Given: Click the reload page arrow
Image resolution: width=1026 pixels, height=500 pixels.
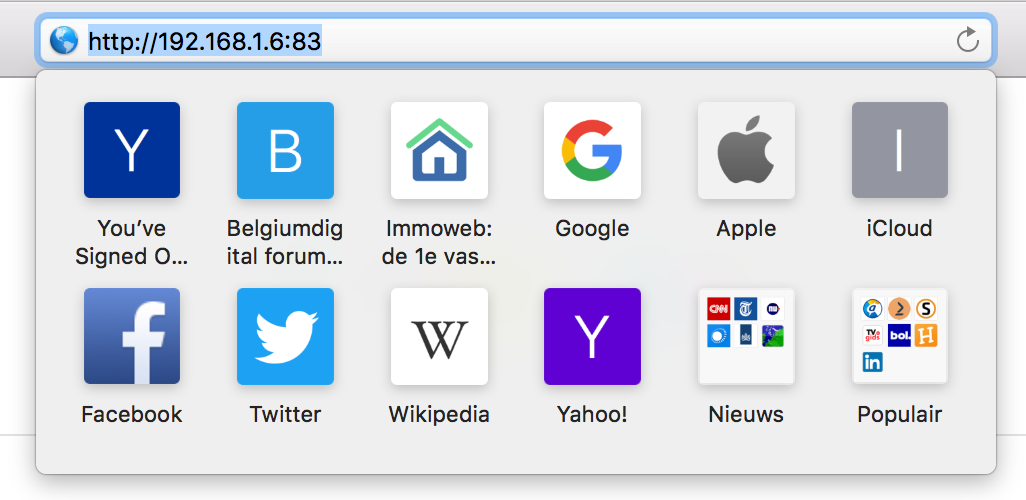Looking at the screenshot, I should (968, 41).
